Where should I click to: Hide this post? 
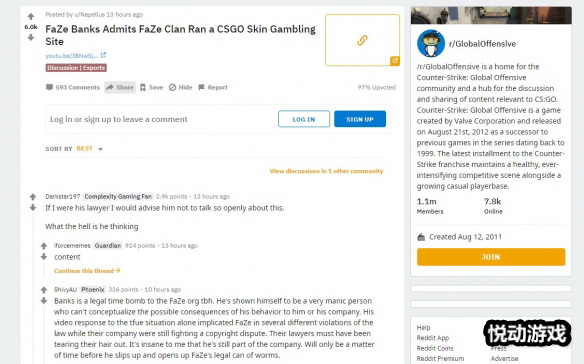pos(181,88)
